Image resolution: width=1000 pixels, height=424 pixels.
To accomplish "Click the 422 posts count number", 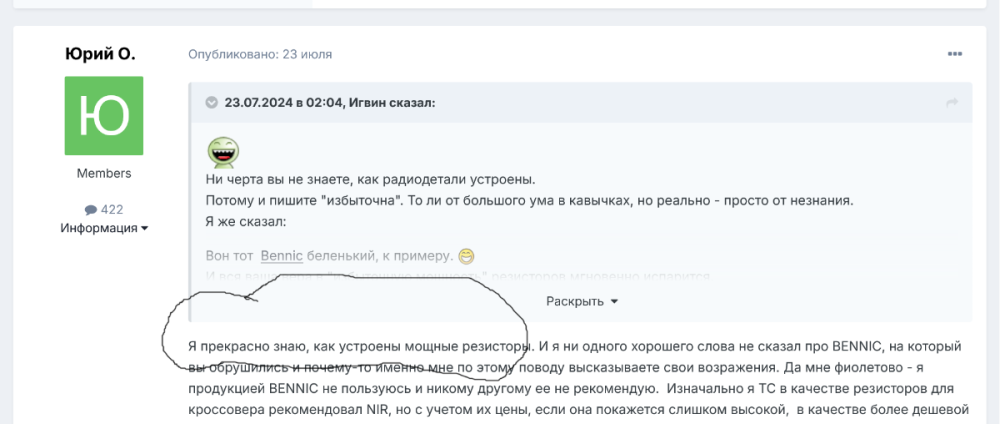I will [112, 210].
